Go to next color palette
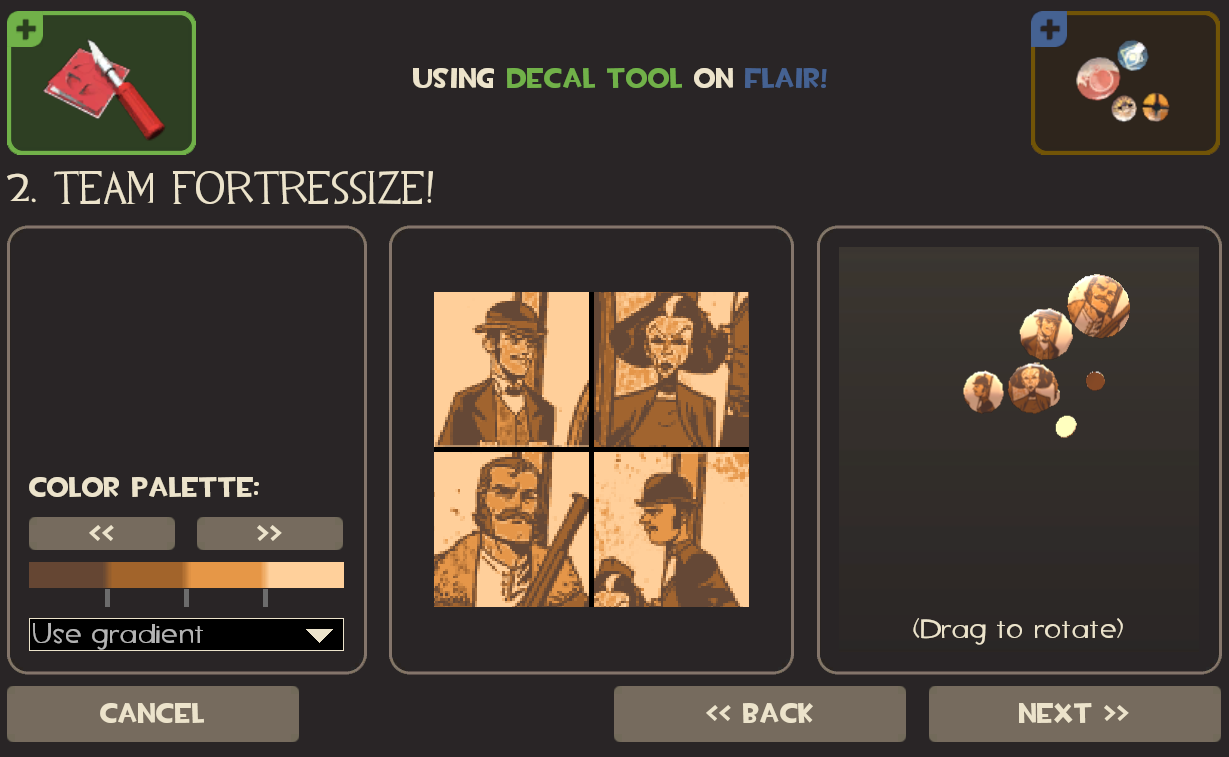This screenshot has height=757, width=1229. pos(270,533)
